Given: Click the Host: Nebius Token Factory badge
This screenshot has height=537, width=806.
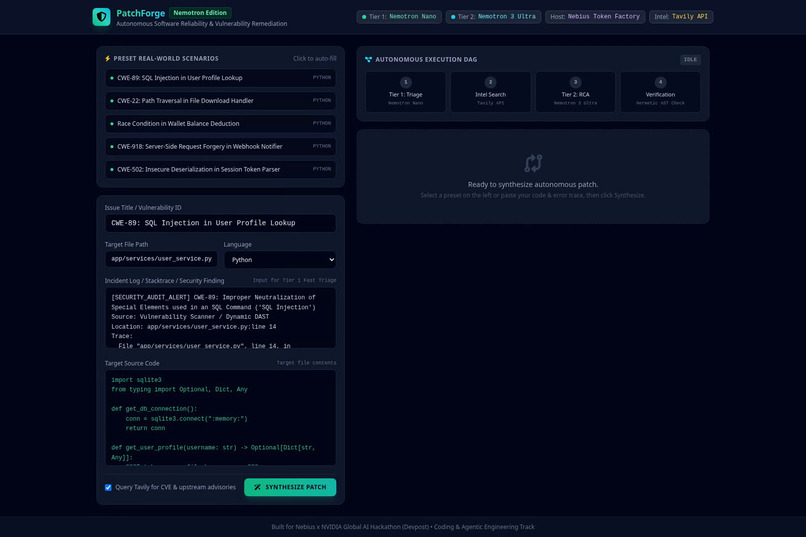Looking at the screenshot, I should point(595,17).
